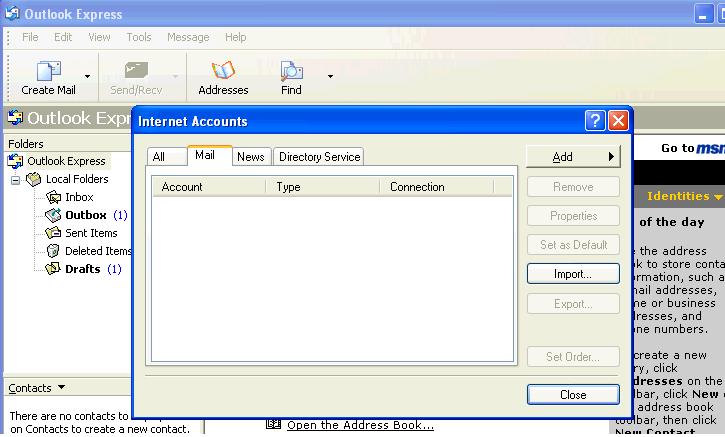Sort by the Account column header
This screenshot has width=725, height=437.
tap(209, 187)
